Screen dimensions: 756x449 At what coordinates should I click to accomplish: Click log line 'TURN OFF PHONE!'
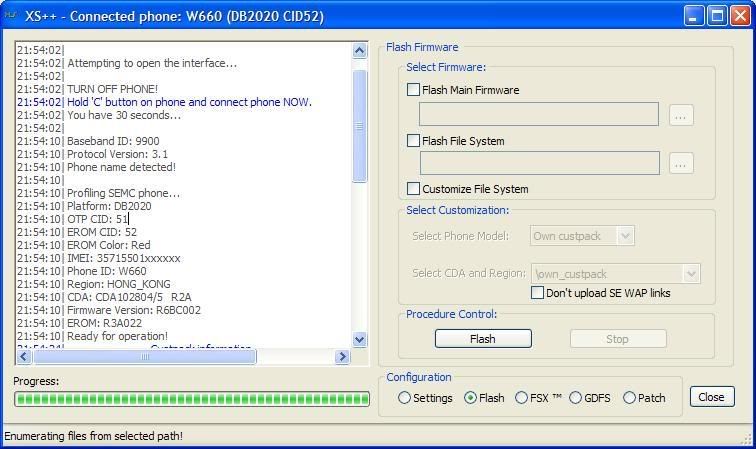112,89
